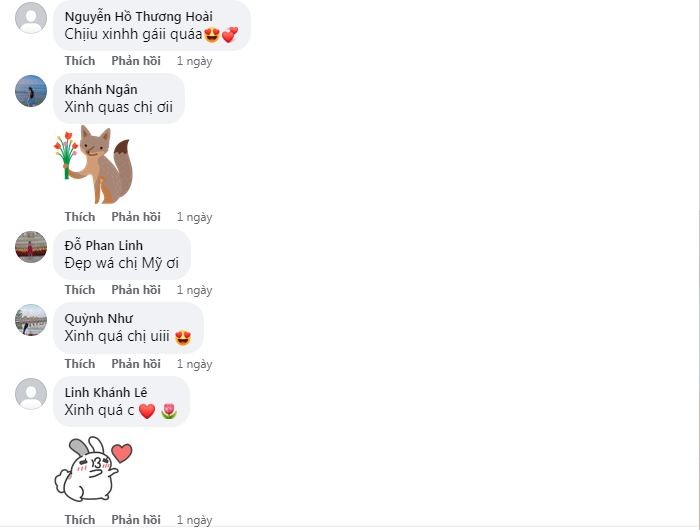The height and width of the screenshot is (530, 700).
Task: Click Quỳnh Như's profile photo
Action: [x=31, y=320]
